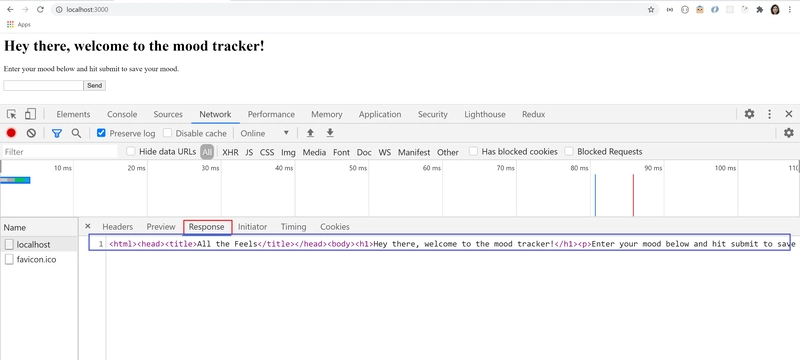The image size is (800, 360).
Task: Filter requests by CSS
Action: tap(267, 152)
